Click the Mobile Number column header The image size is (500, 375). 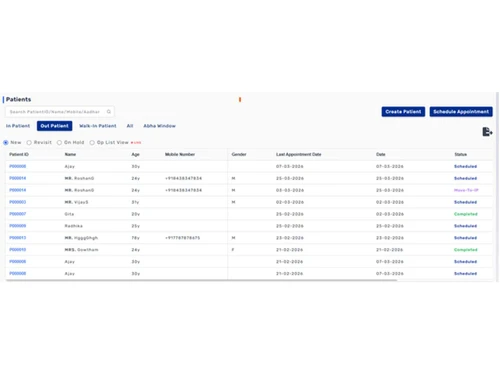[180, 154]
